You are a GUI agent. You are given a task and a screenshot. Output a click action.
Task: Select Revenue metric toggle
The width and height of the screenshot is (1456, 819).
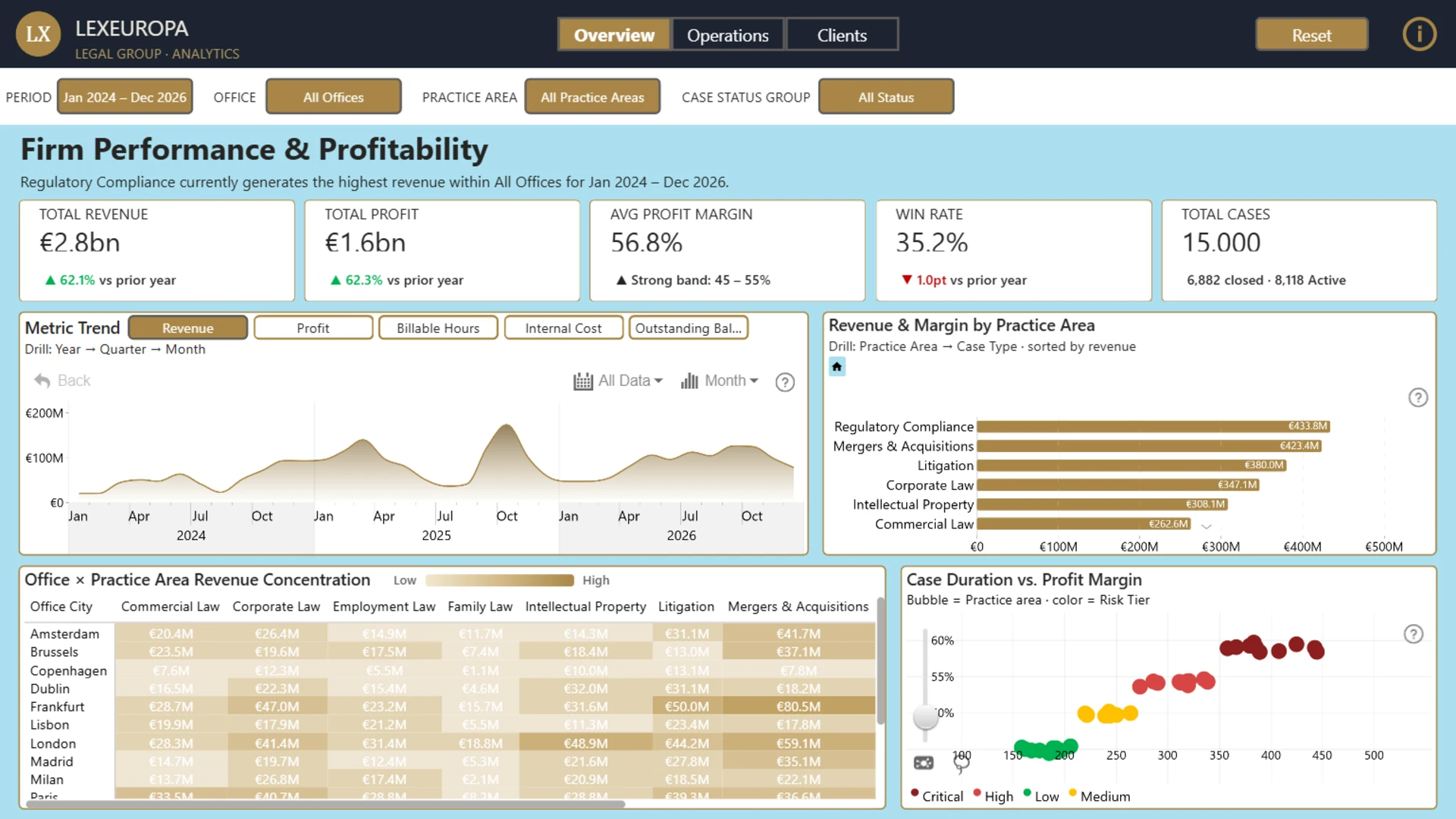coord(188,328)
